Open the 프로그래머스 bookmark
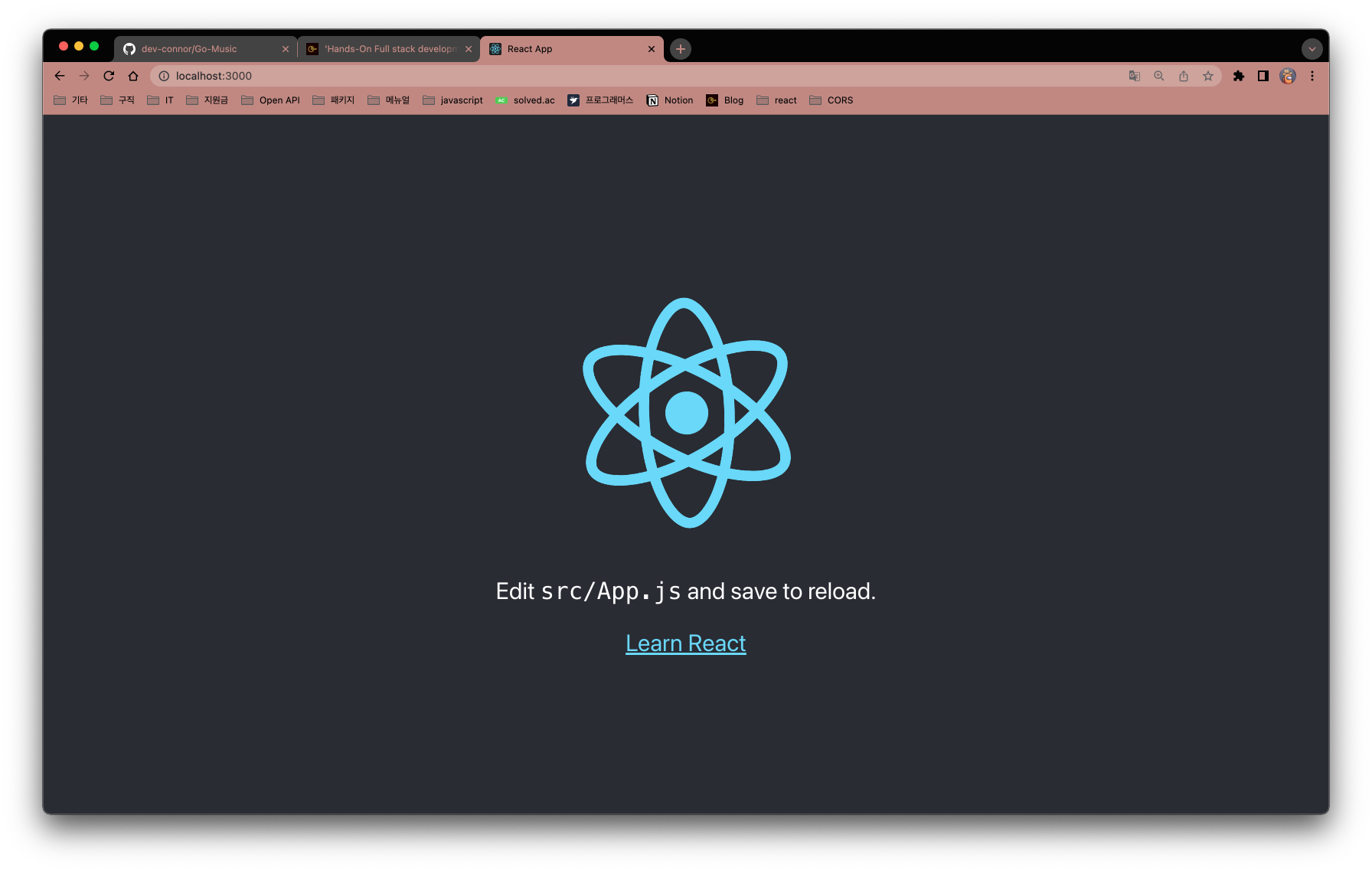 (x=601, y=100)
